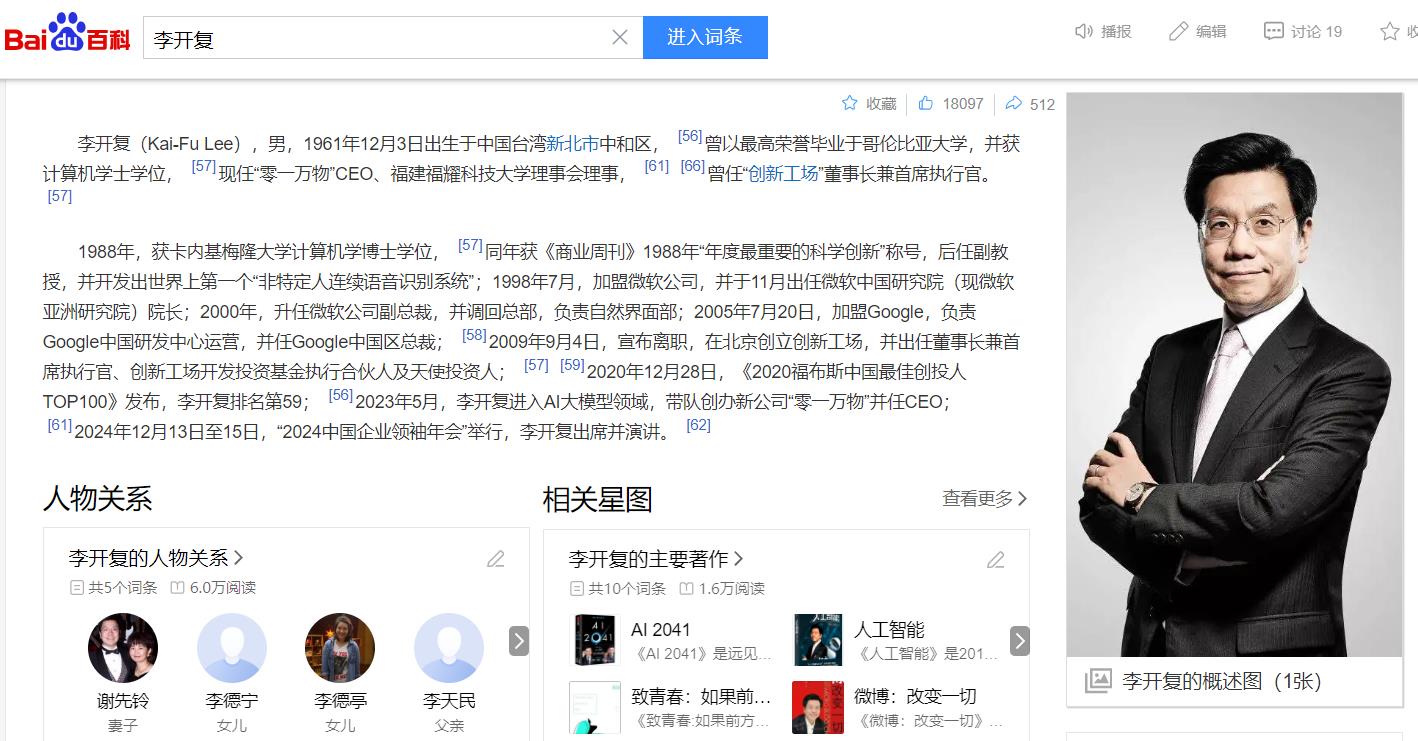Screen dimensions: 1418x741
Task: Click 查看更多 in 相关星图
Action: click(984, 498)
